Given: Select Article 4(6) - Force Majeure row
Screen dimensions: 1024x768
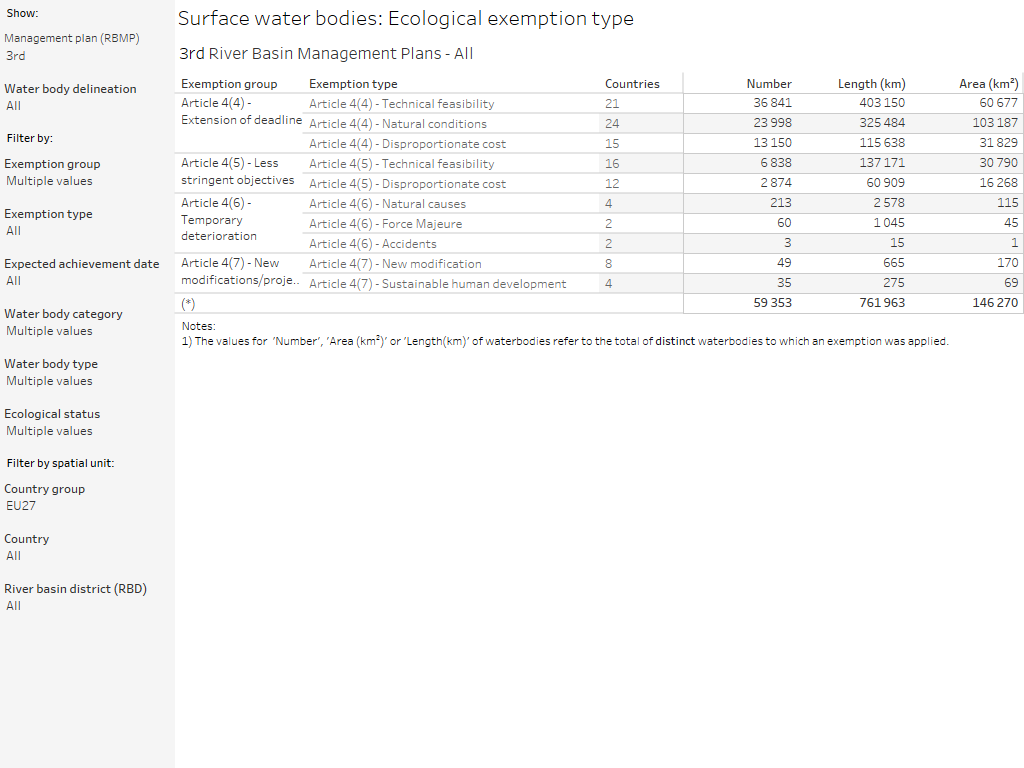Looking at the screenshot, I should click(x=385, y=224).
